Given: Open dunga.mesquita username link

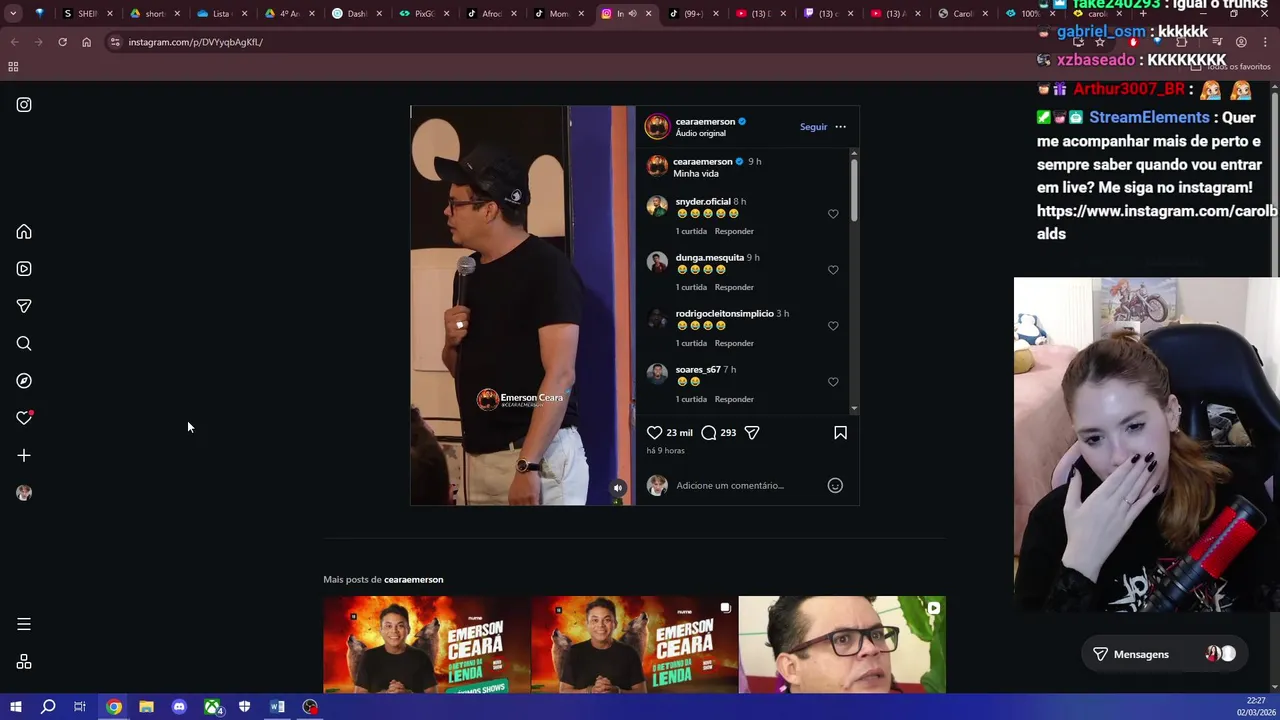Looking at the screenshot, I should (x=709, y=257).
